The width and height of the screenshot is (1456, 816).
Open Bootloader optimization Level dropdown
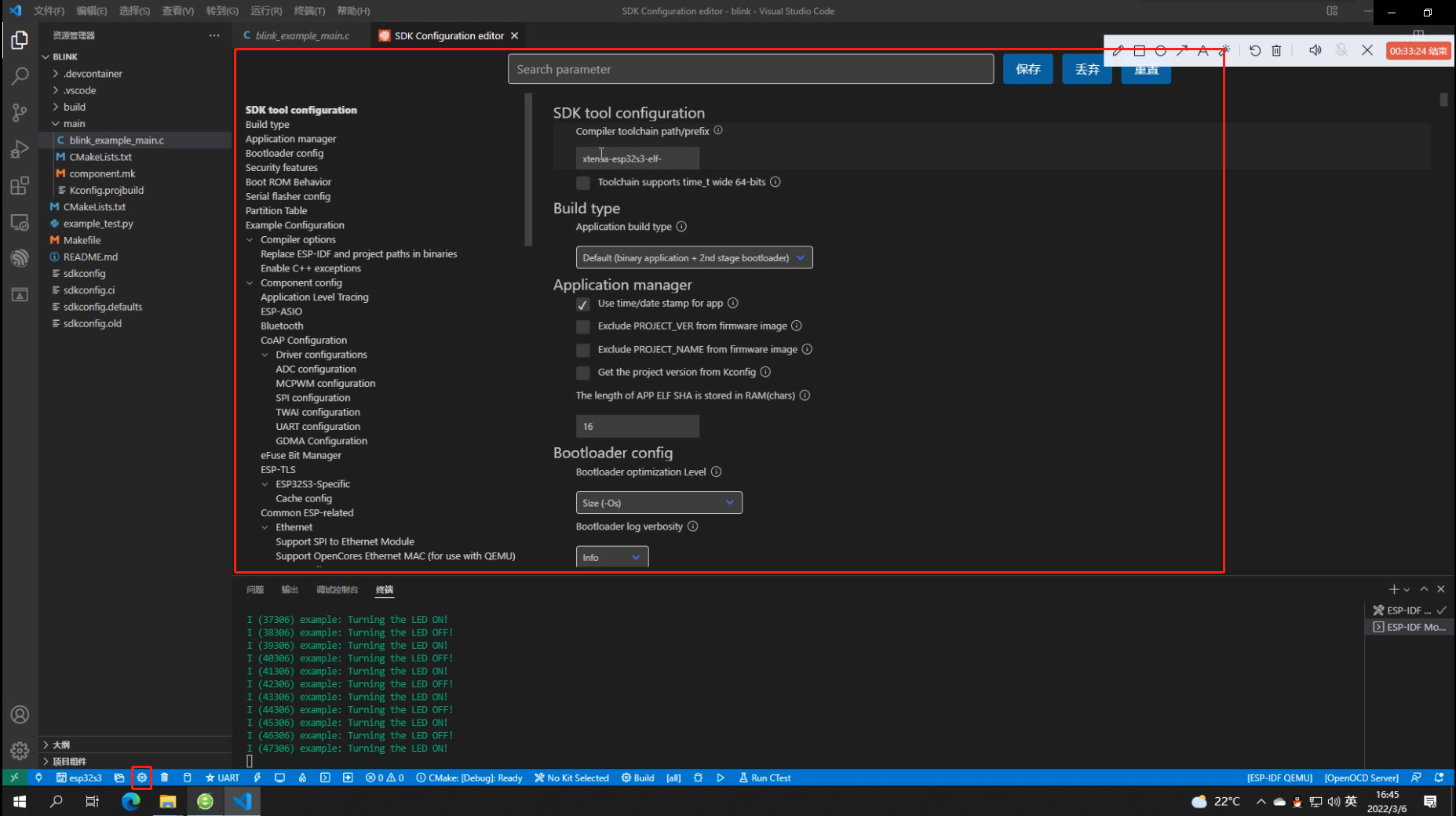659,502
